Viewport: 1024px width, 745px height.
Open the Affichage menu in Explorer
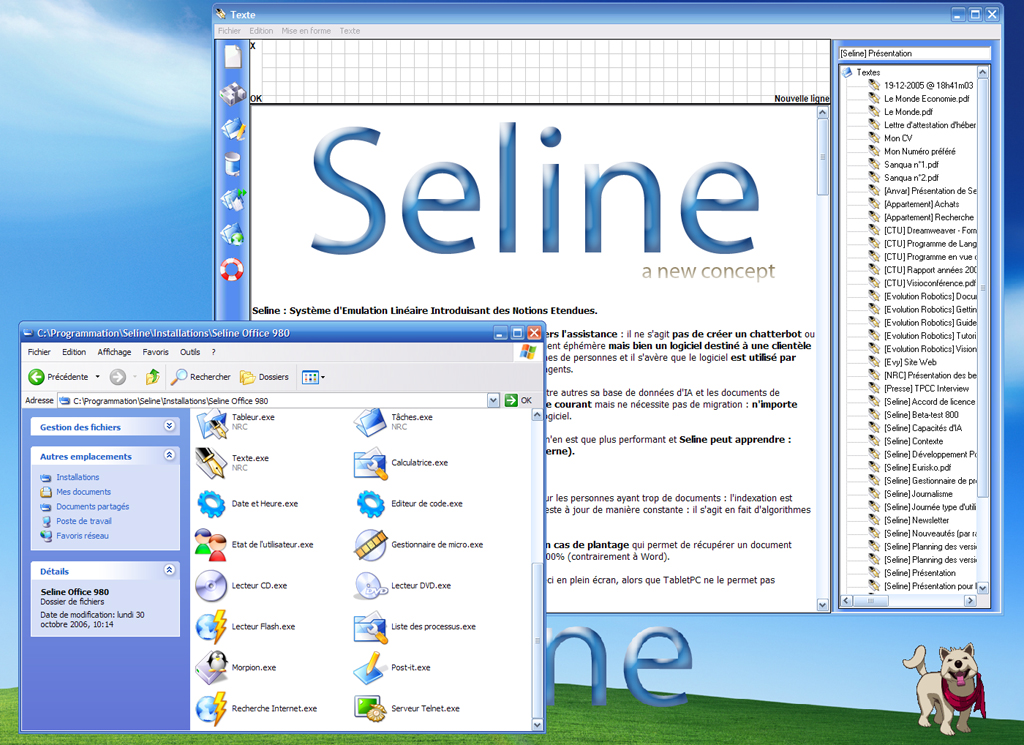(x=114, y=352)
